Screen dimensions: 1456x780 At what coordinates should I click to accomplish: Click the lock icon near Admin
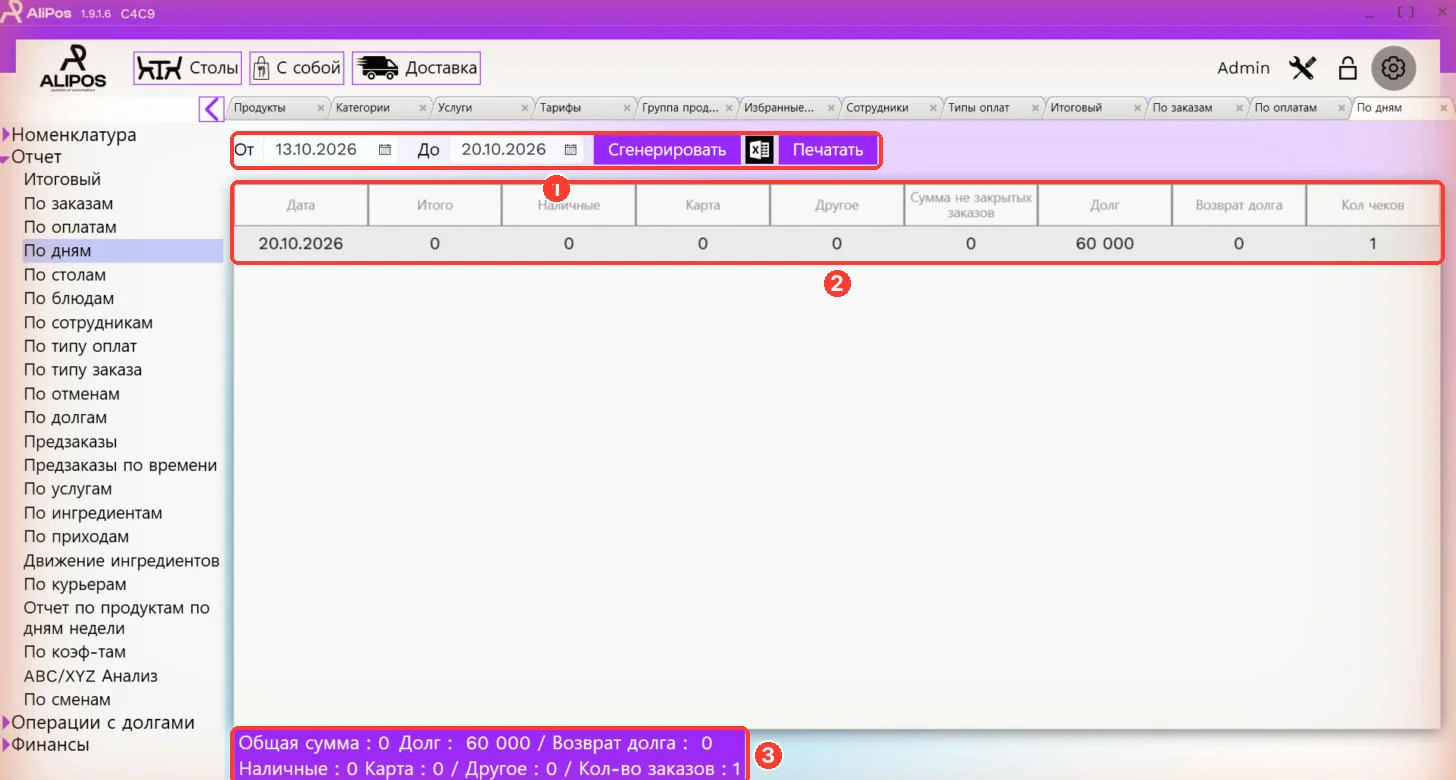1347,69
